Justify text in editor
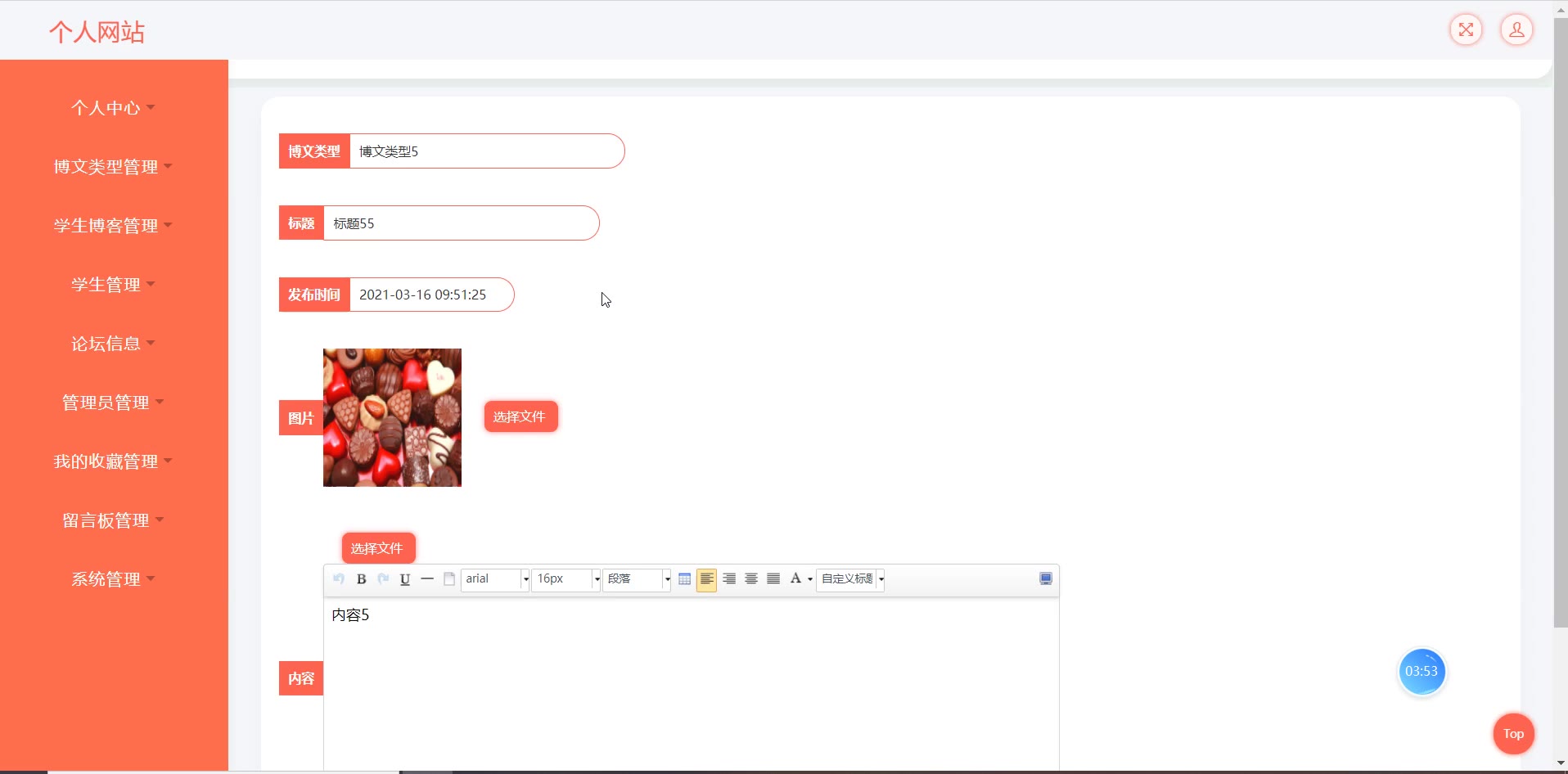 point(773,579)
